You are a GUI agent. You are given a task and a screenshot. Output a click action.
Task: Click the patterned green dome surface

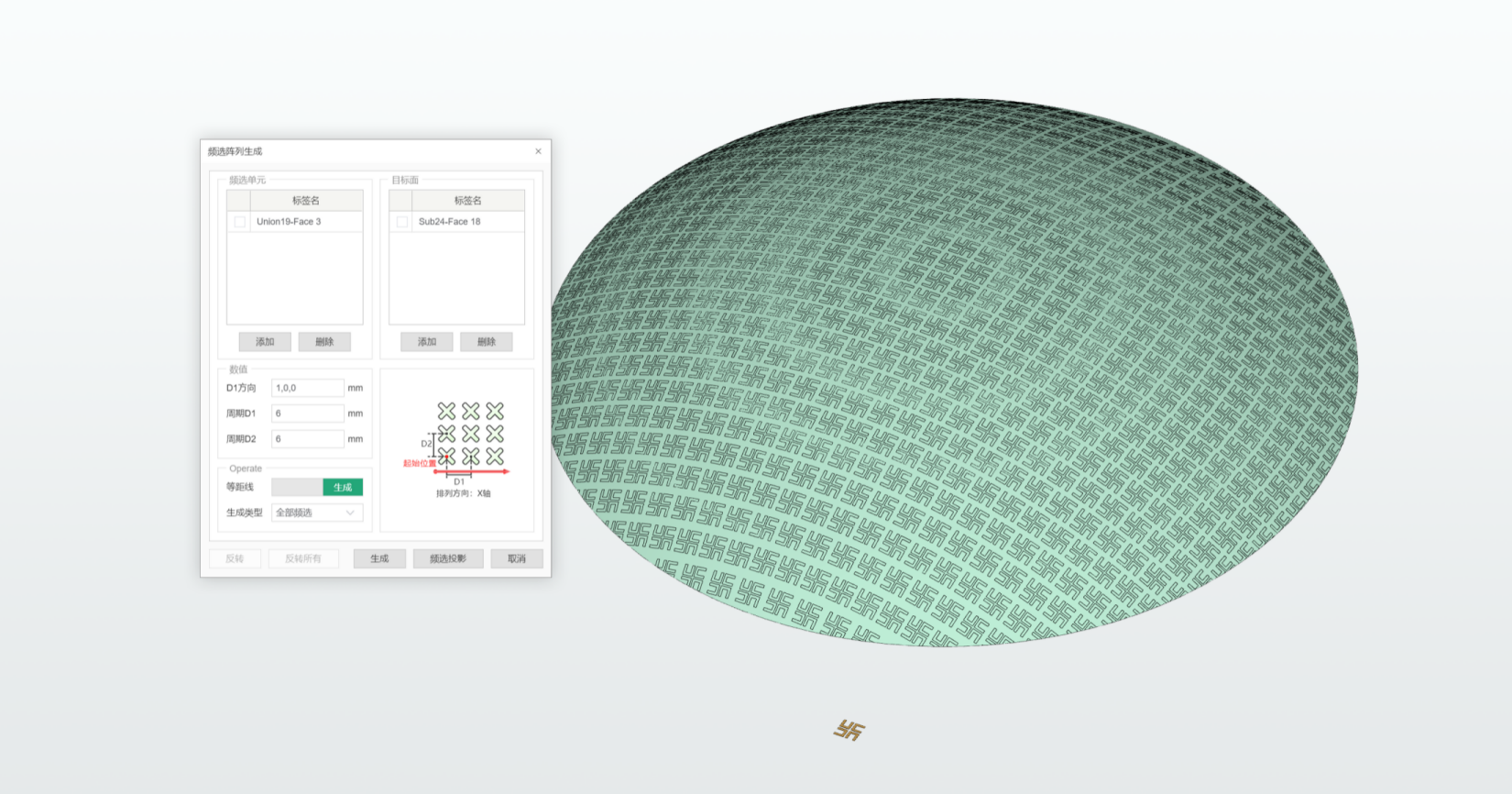(953, 367)
